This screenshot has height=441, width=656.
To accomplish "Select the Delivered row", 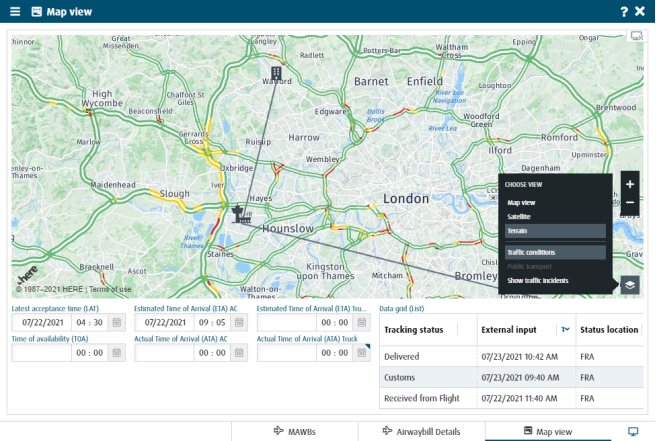I will pyautogui.click(x=511, y=356).
